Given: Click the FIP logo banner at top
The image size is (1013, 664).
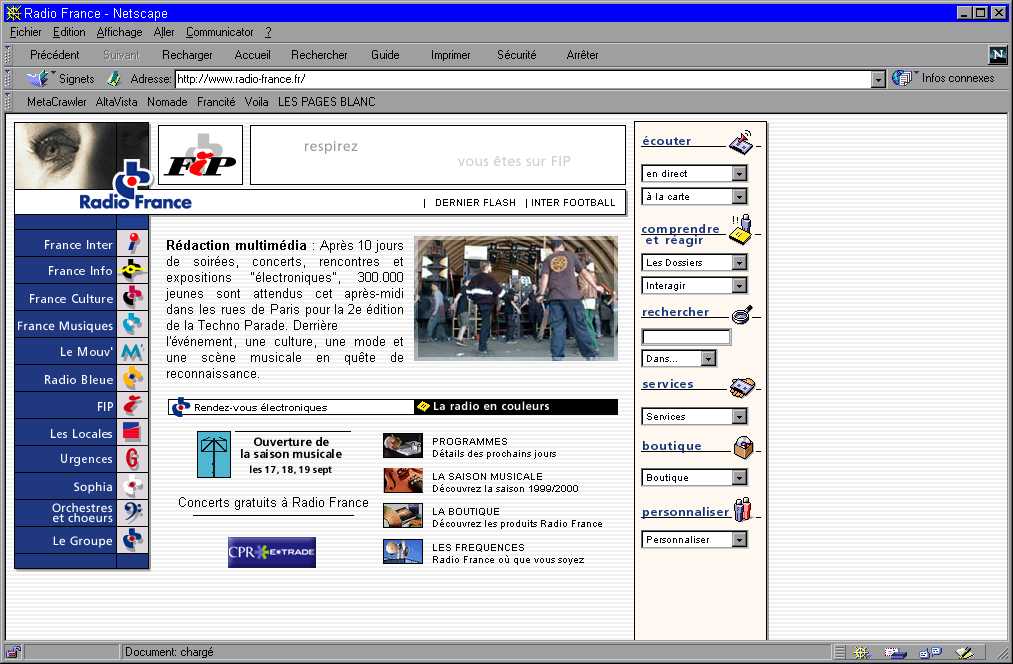Looking at the screenshot, I should tap(200, 155).
